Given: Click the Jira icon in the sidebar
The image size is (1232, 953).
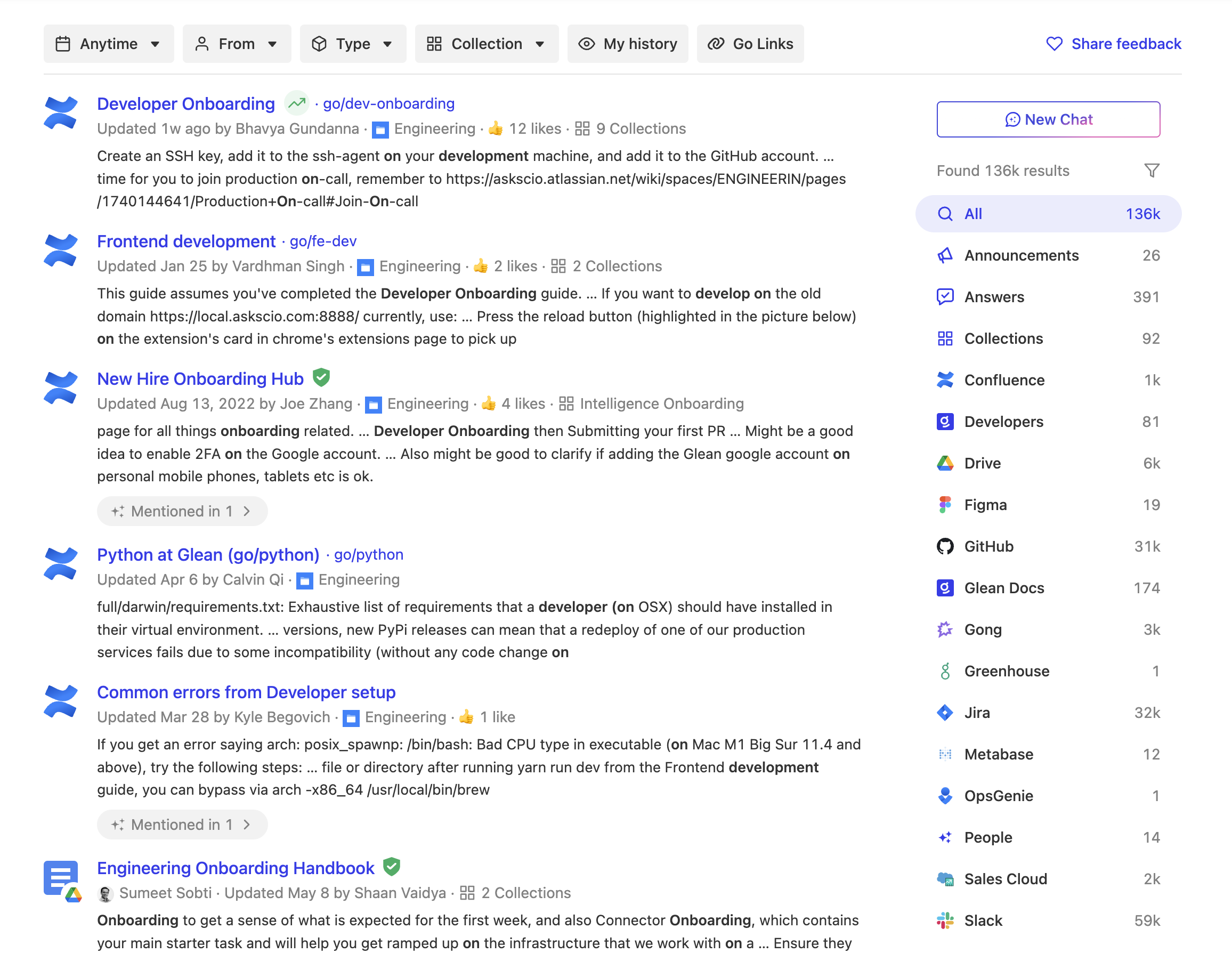Looking at the screenshot, I should tap(945, 712).
